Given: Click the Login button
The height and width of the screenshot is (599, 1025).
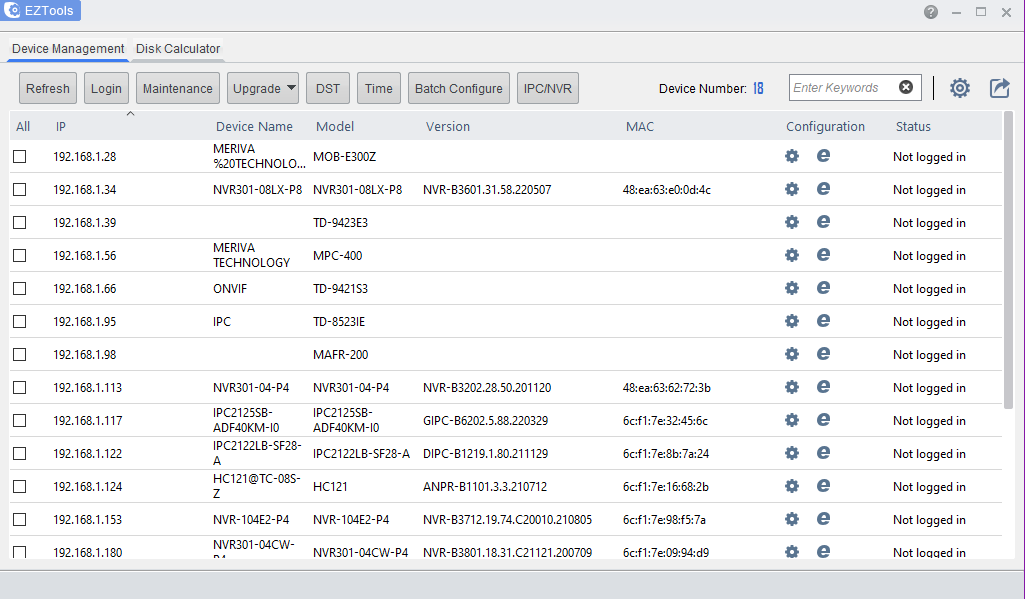Looking at the screenshot, I should coord(106,88).
